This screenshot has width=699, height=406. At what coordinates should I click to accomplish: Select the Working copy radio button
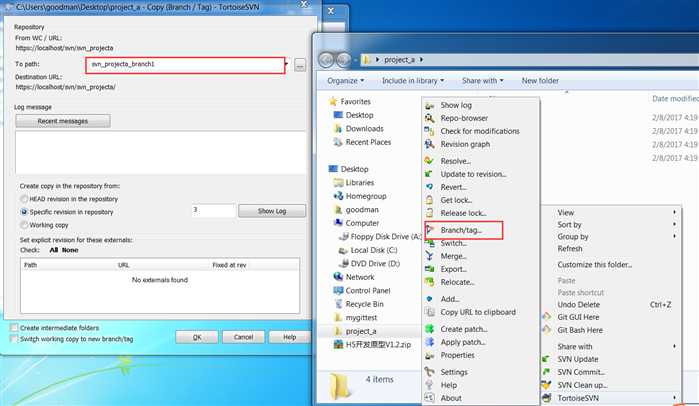(x=24, y=225)
